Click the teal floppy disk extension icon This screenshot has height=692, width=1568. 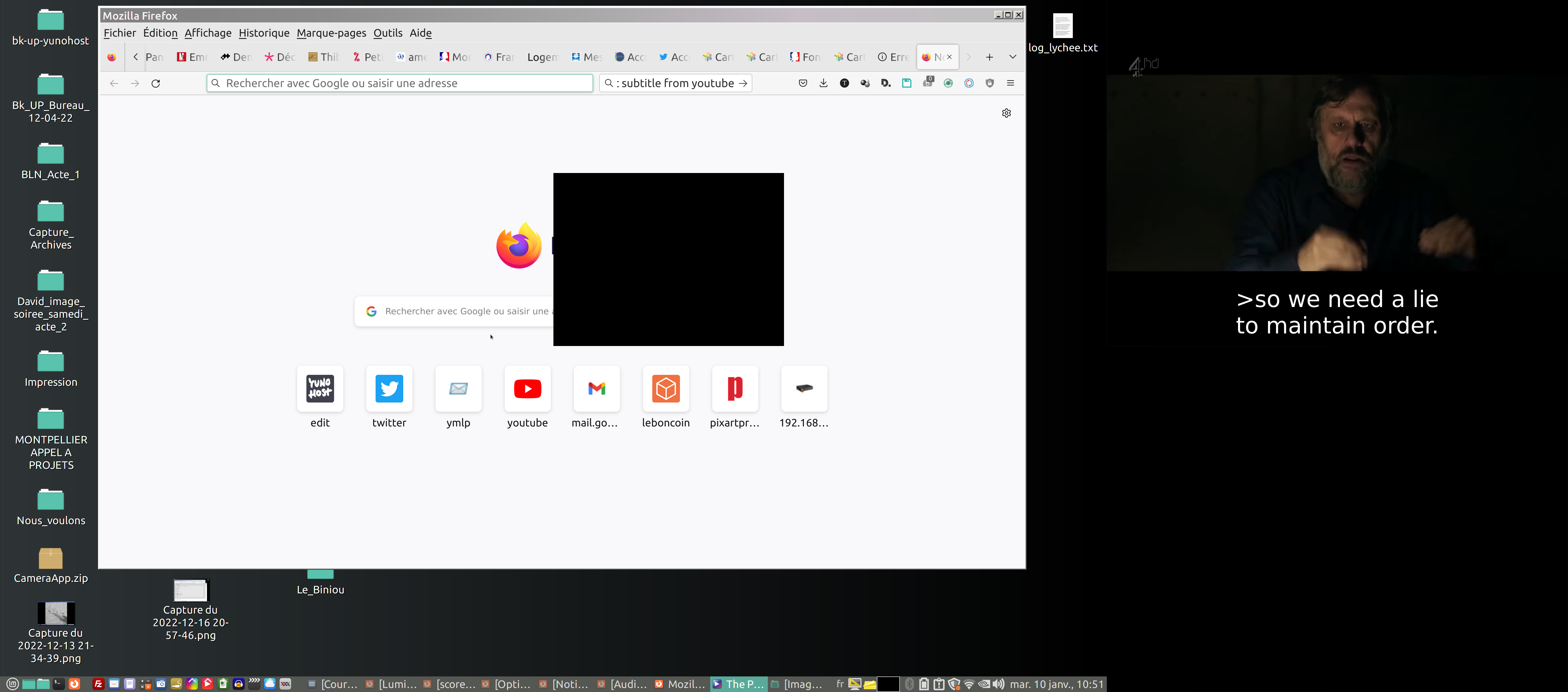coord(906,83)
